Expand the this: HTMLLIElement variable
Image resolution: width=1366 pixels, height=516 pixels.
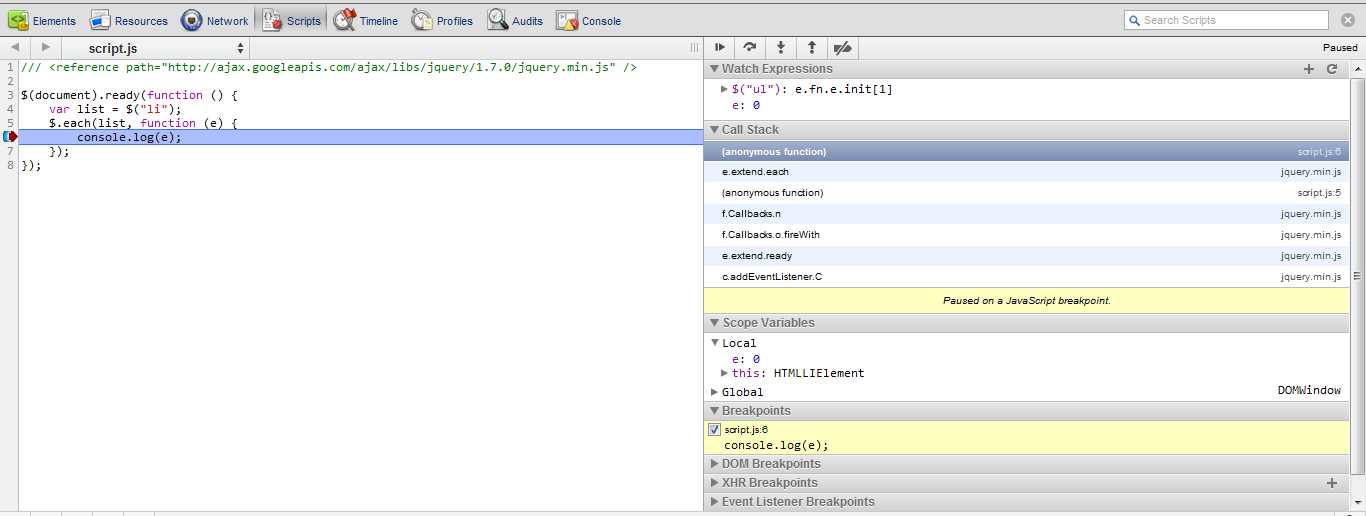coord(724,373)
